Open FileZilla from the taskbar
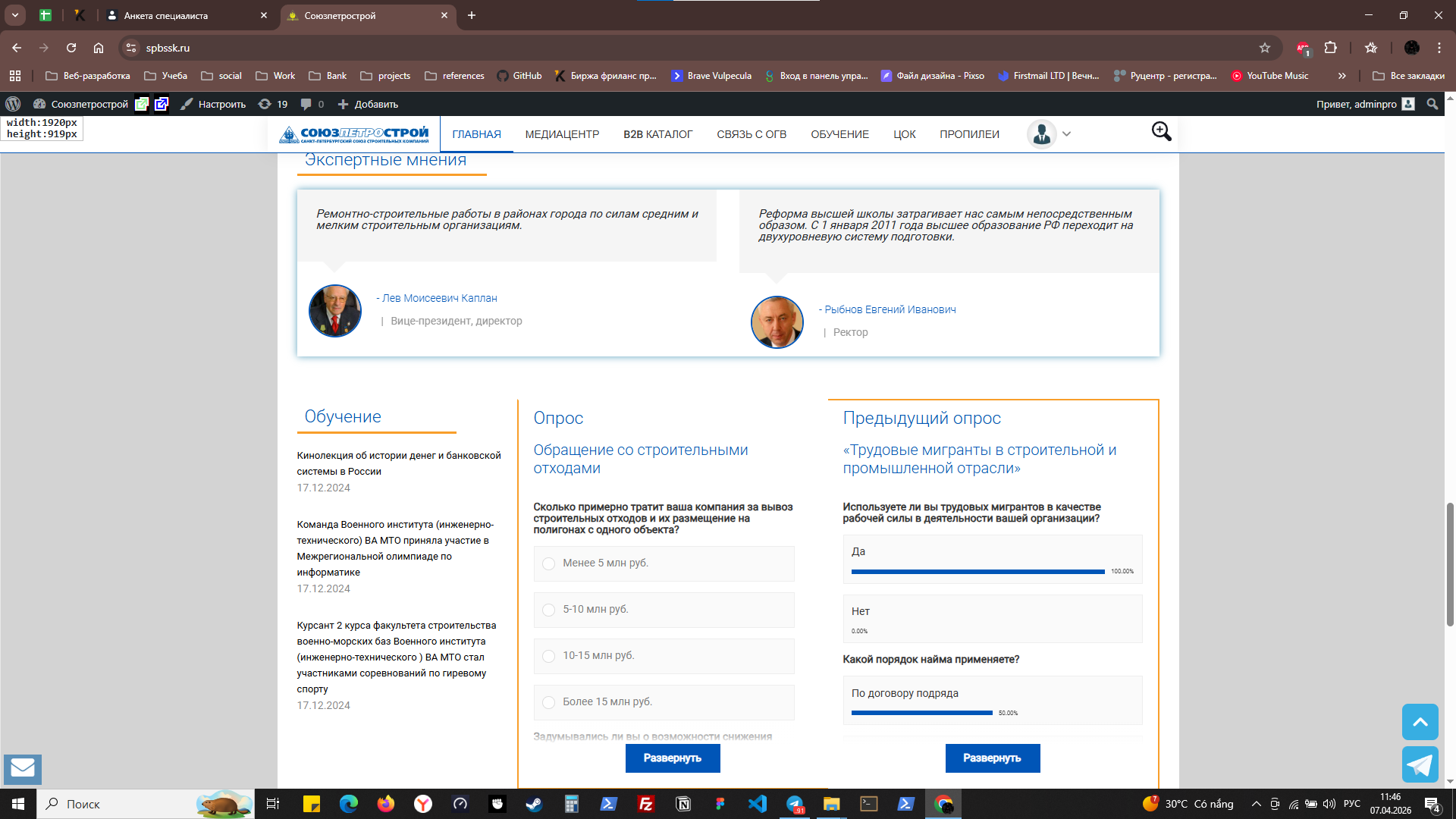This screenshot has width=1456, height=819. pyautogui.click(x=645, y=804)
